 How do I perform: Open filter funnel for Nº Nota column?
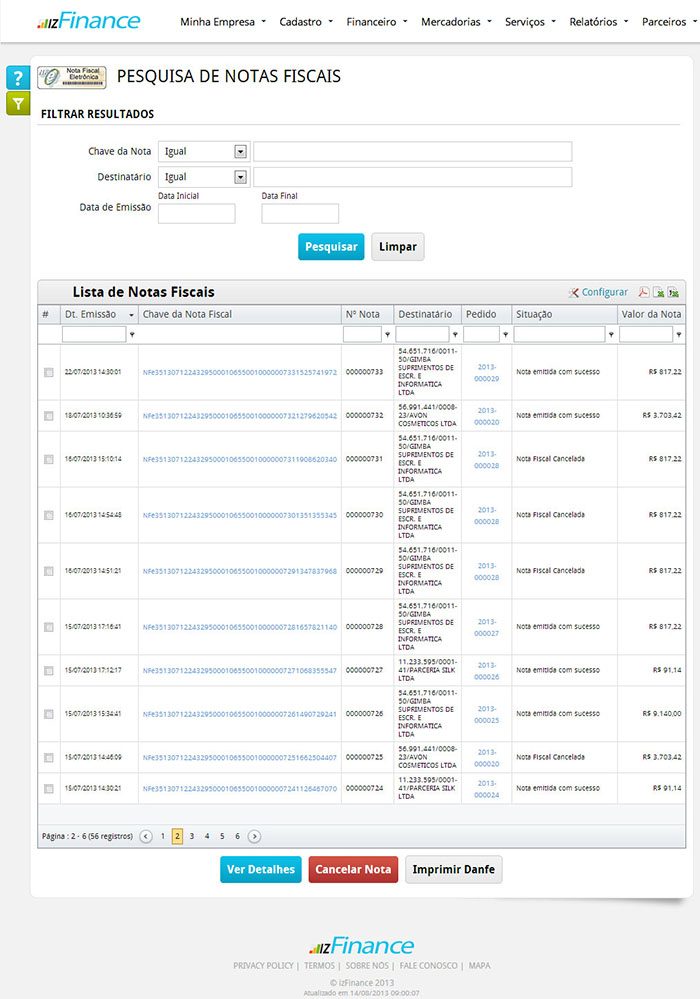(387, 335)
